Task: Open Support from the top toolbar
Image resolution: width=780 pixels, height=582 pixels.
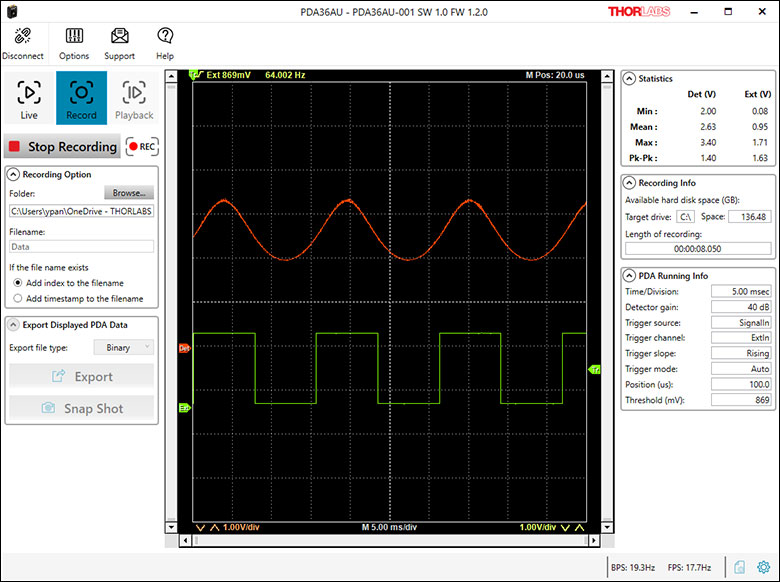Action: 120,37
